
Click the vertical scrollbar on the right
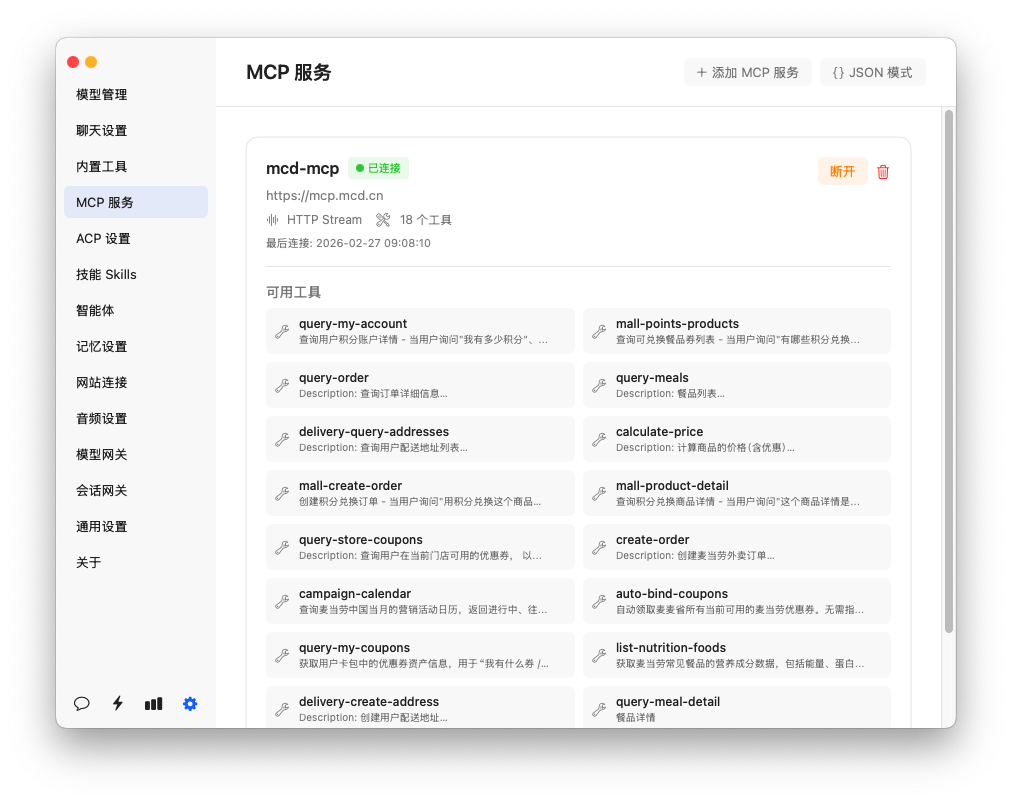948,370
